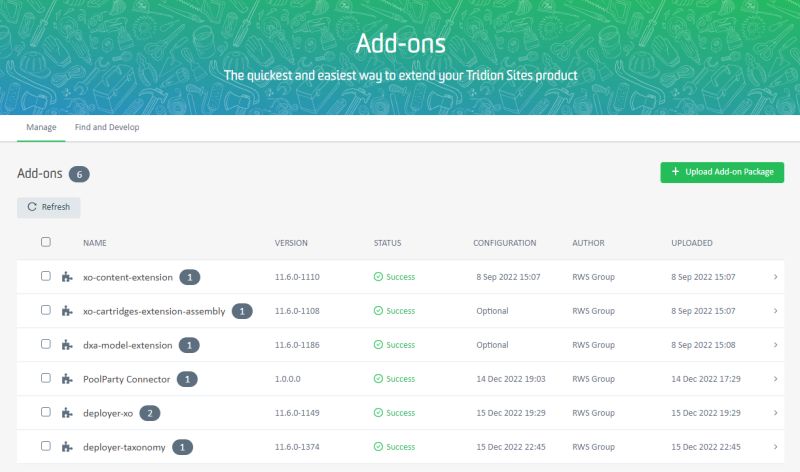Click the count badge next to xo-content-extension
This screenshot has height=472, width=800.
pos(190,277)
